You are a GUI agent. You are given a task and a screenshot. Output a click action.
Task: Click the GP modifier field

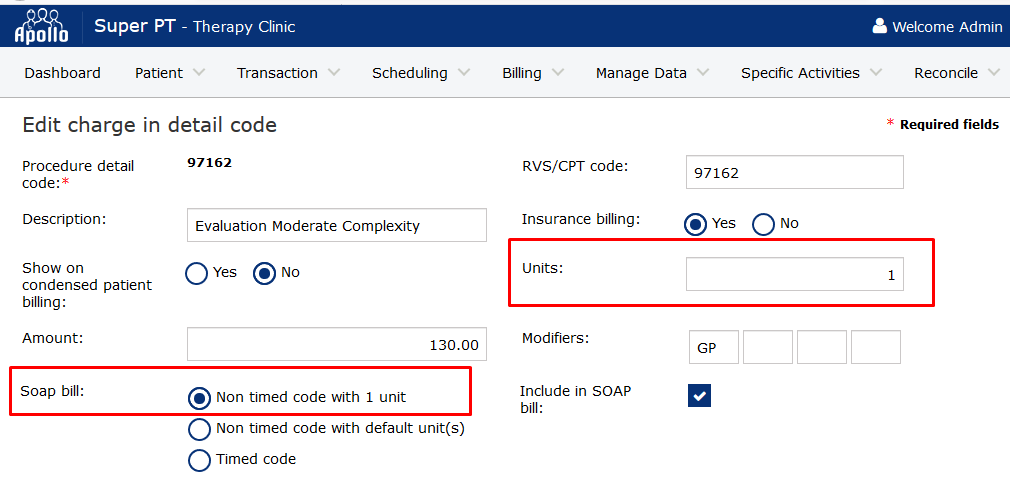tap(714, 348)
